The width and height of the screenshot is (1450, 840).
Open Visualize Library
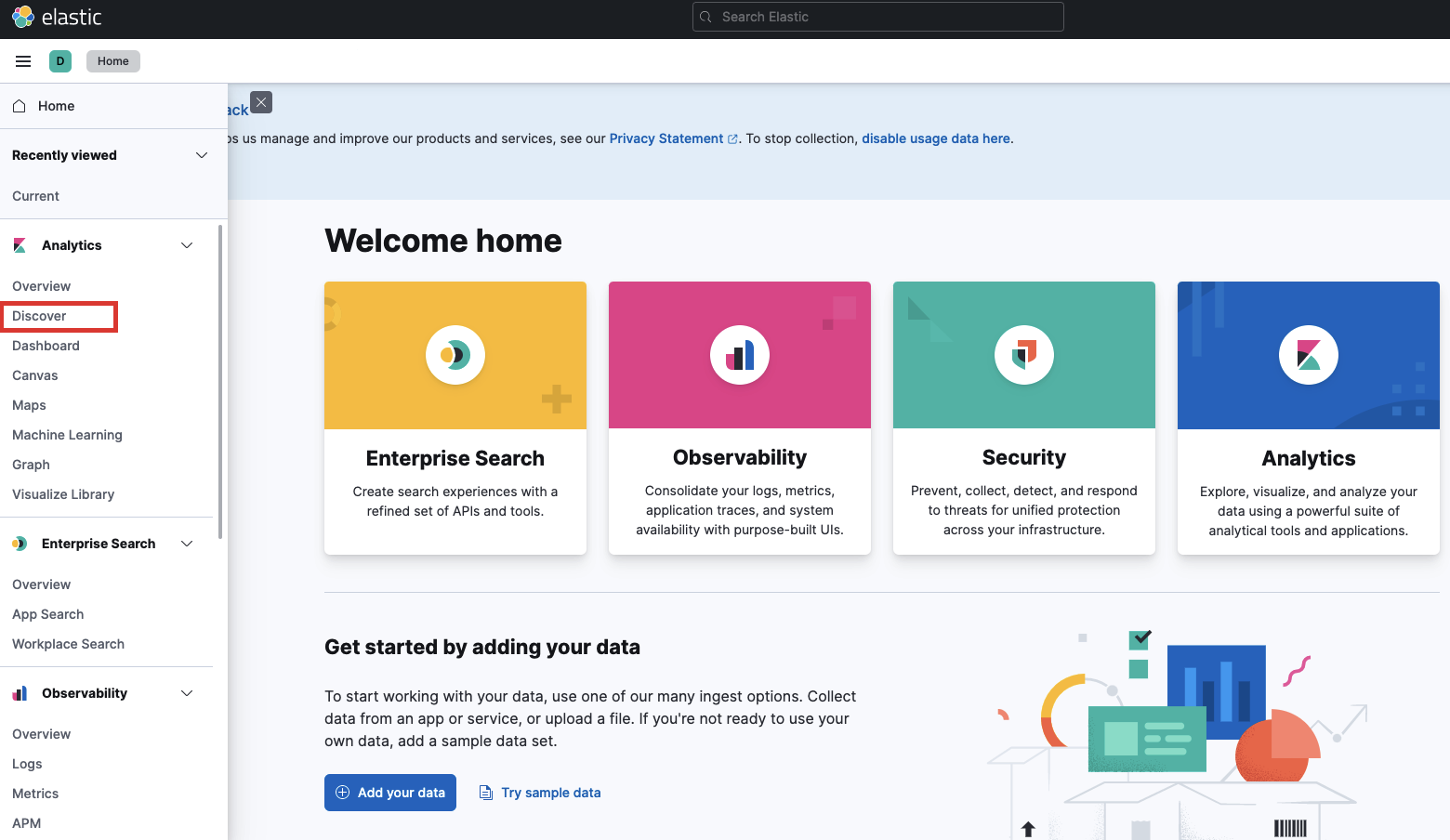63,494
